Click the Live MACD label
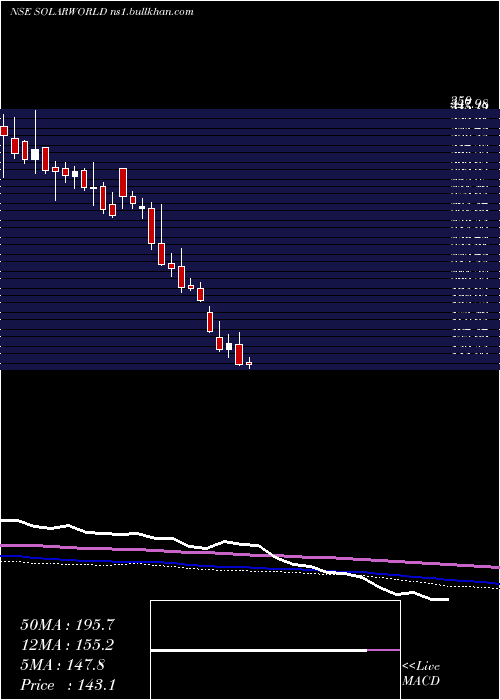The width and height of the screenshot is (500, 700). pyautogui.click(x=421, y=673)
